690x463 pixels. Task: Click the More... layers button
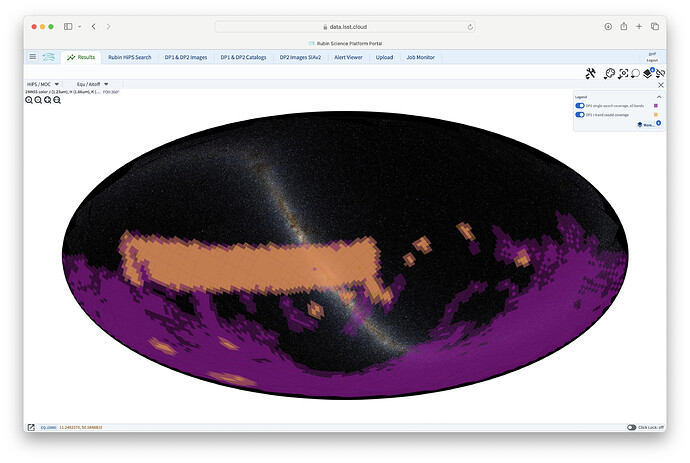[x=646, y=125]
